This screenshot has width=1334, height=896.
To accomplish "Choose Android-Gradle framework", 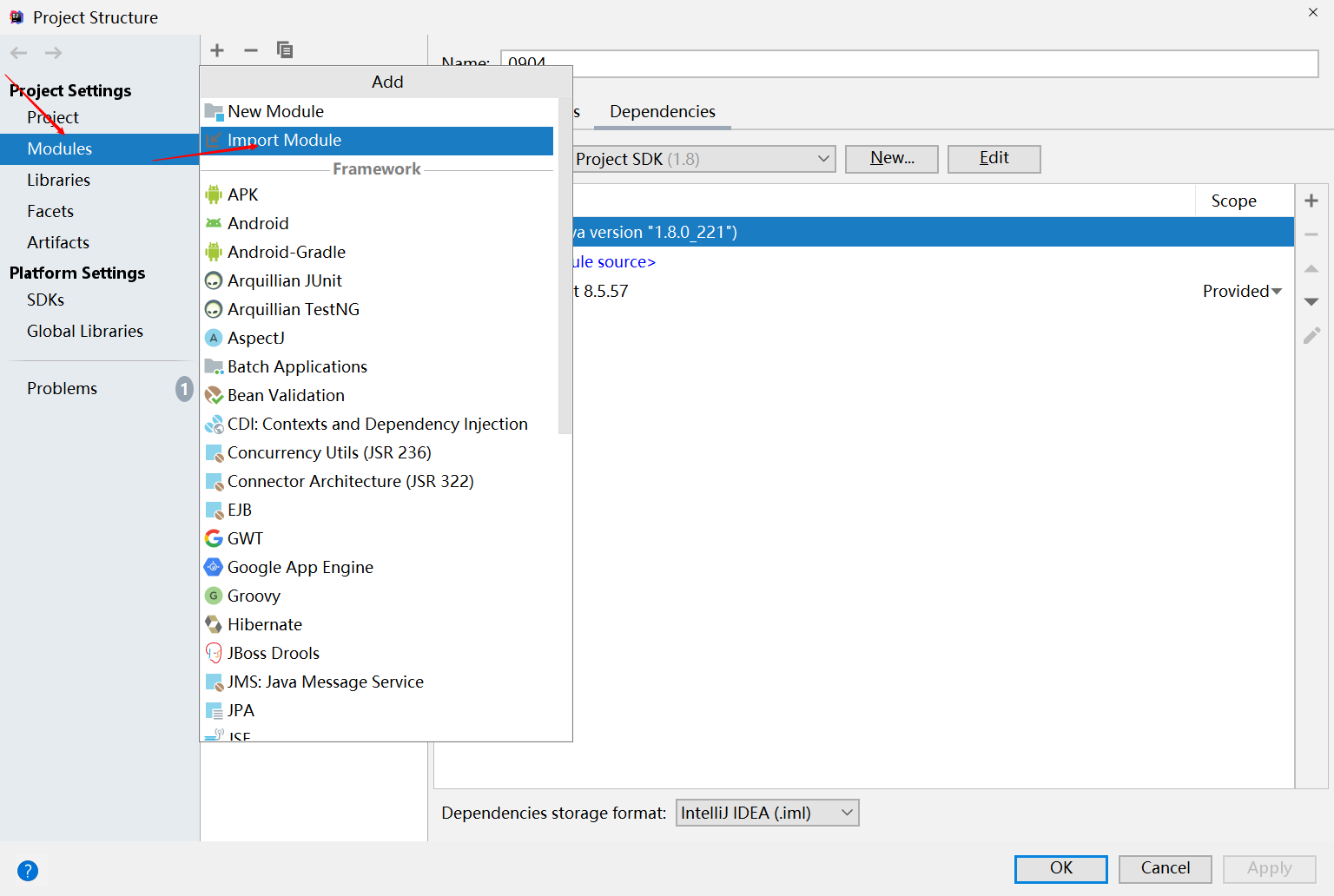I will click(x=377, y=252).
